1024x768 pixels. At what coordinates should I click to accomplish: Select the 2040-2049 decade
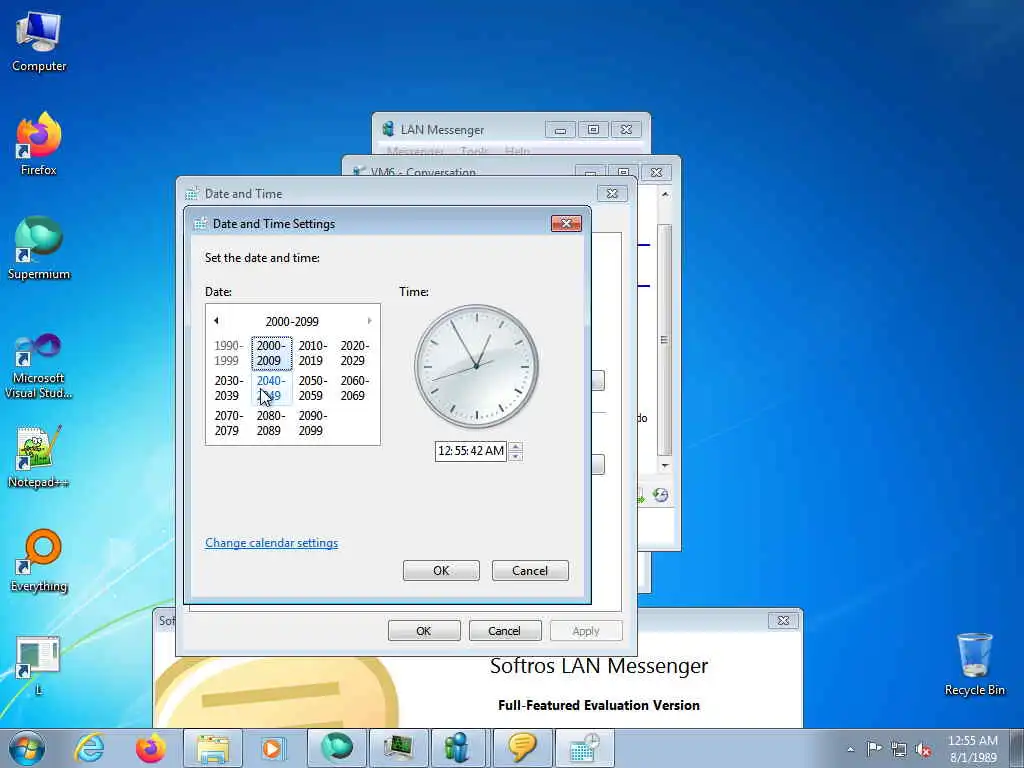[271, 388]
